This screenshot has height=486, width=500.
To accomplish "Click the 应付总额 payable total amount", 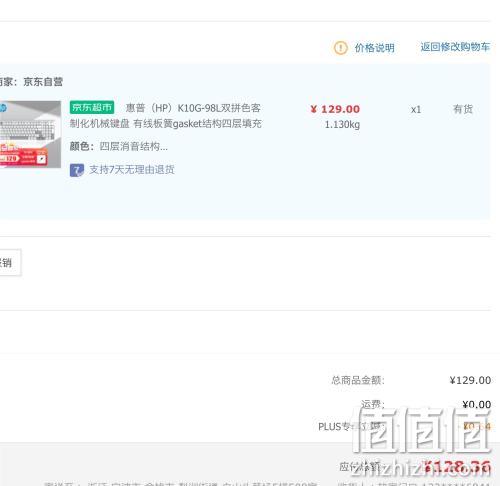I will 458,467.
